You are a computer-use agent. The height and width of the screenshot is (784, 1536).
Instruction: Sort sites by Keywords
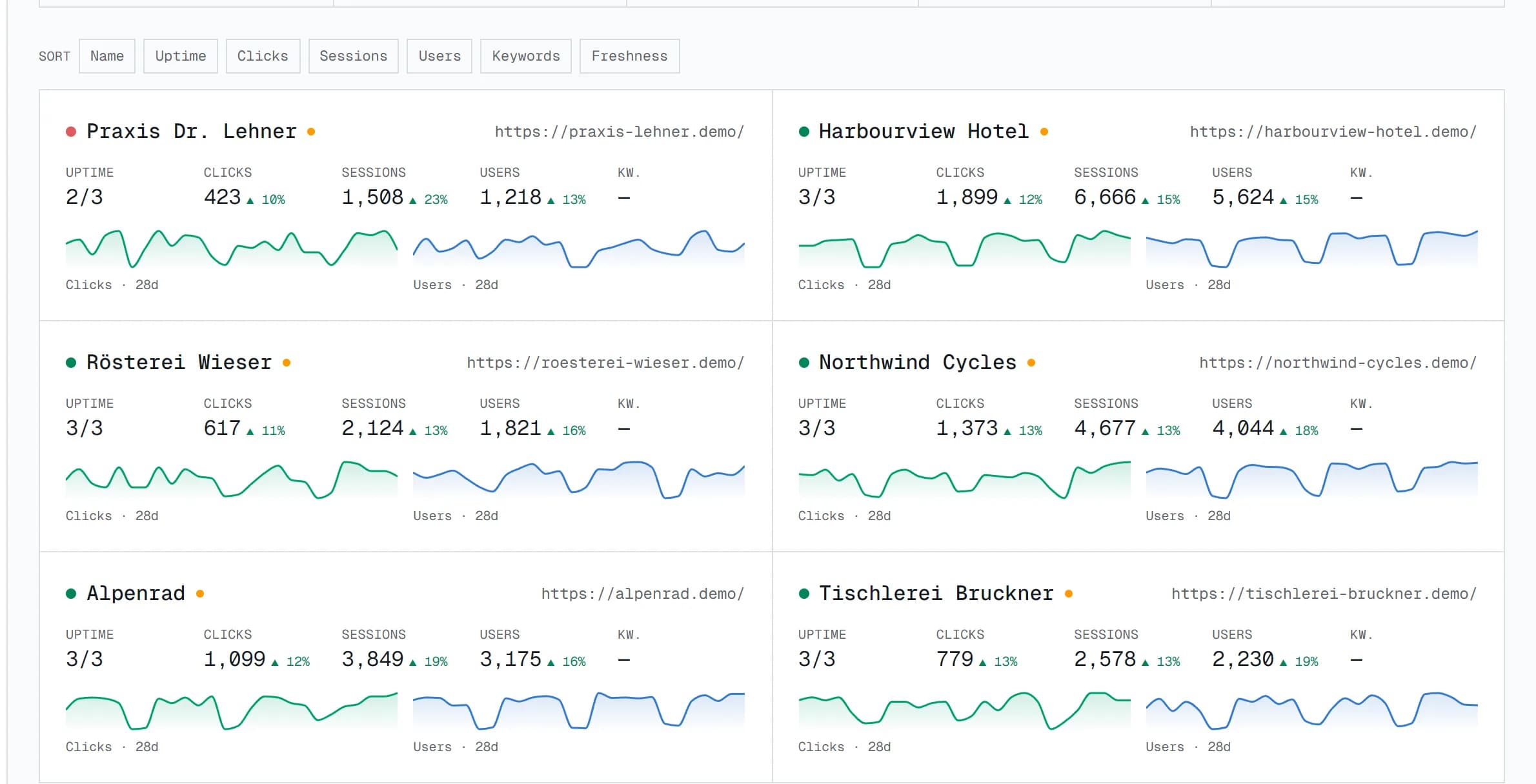click(x=526, y=56)
